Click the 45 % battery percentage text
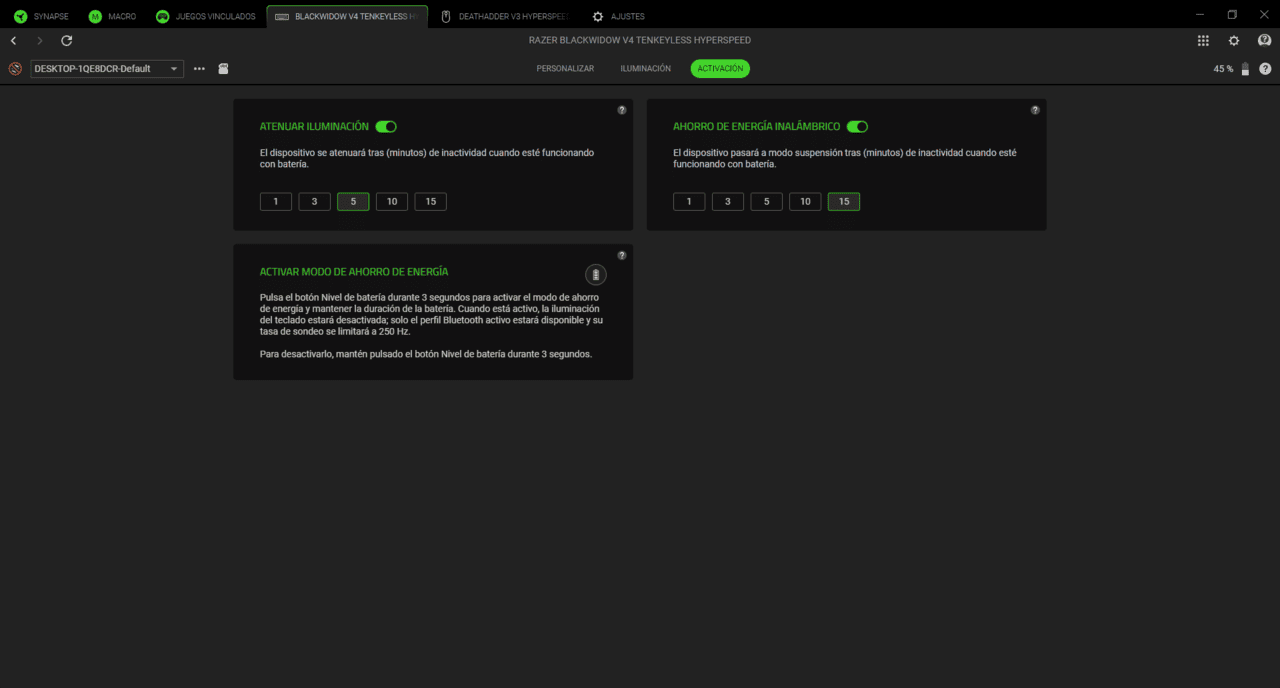This screenshot has width=1280, height=688. [1223, 69]
